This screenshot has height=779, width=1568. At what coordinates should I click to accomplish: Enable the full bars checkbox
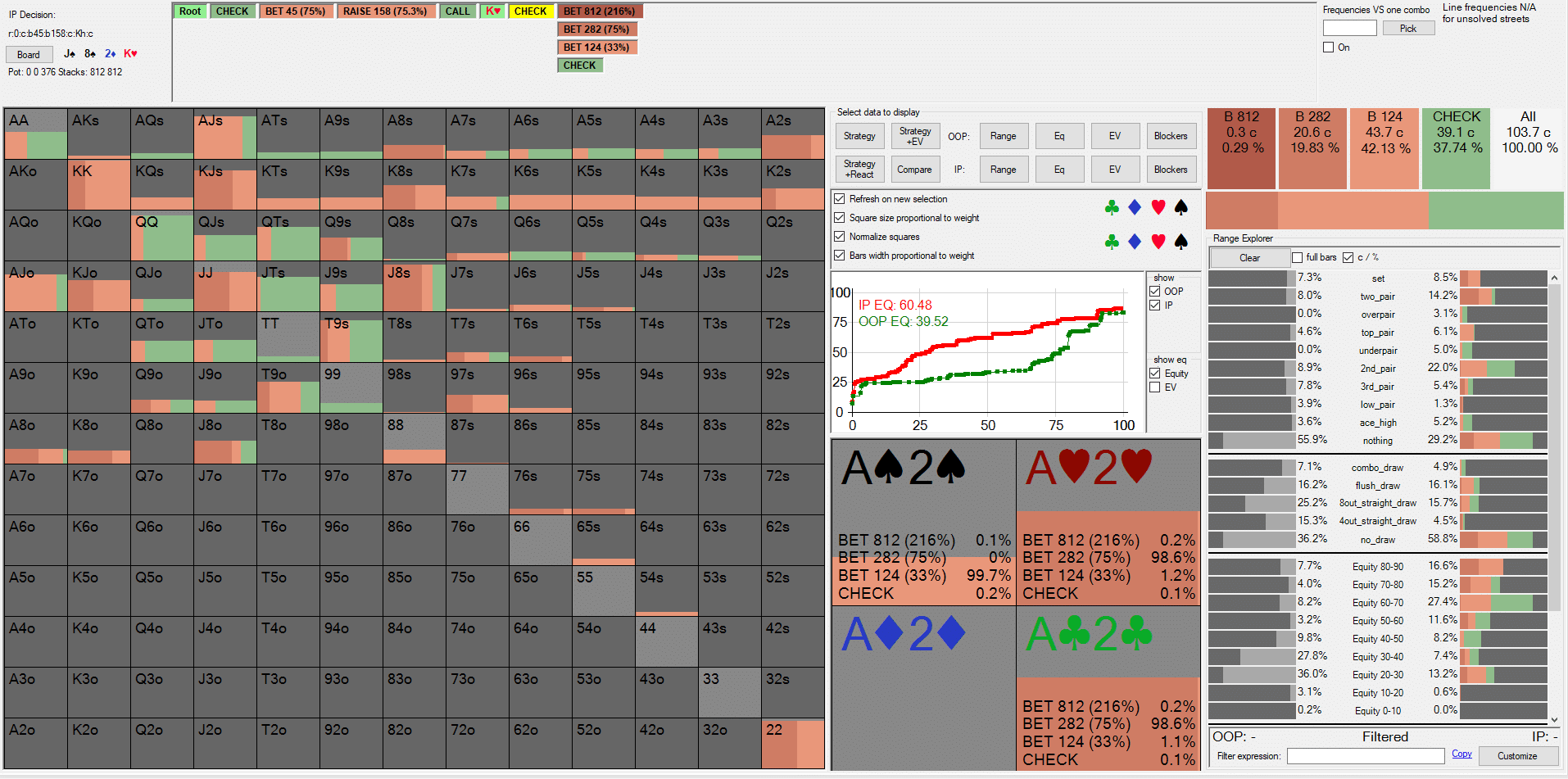click(1298, 258)
